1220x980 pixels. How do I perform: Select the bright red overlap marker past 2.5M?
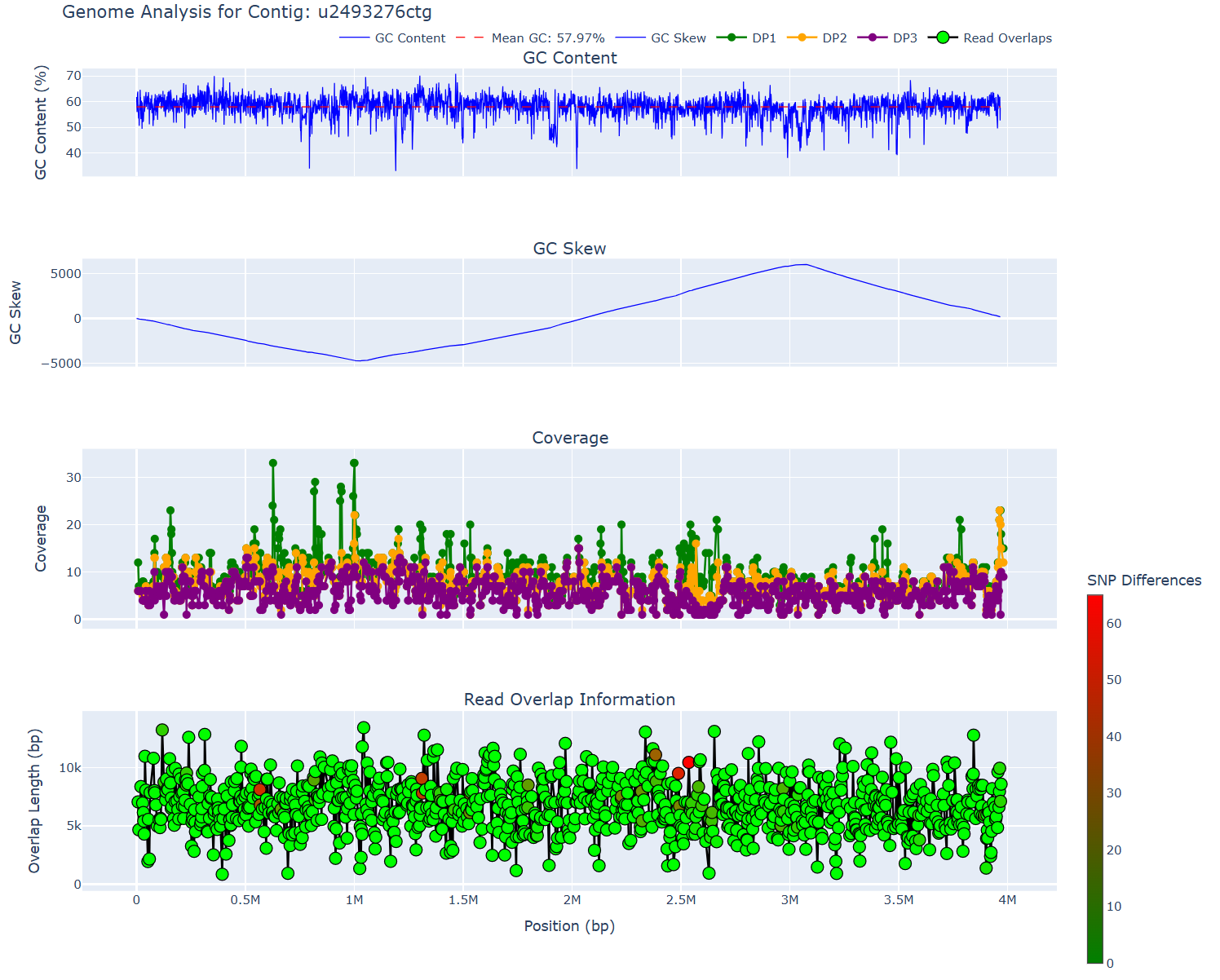pos(689,762)
